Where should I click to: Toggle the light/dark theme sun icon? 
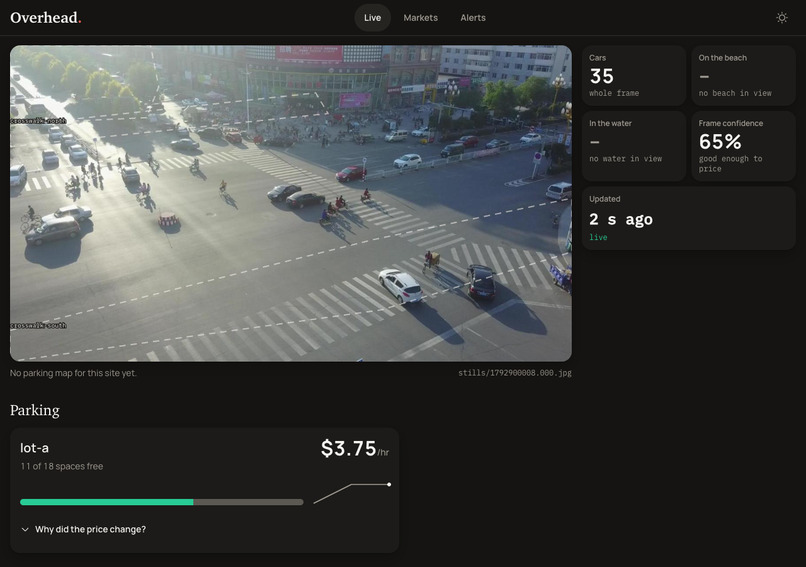(781, 17)
